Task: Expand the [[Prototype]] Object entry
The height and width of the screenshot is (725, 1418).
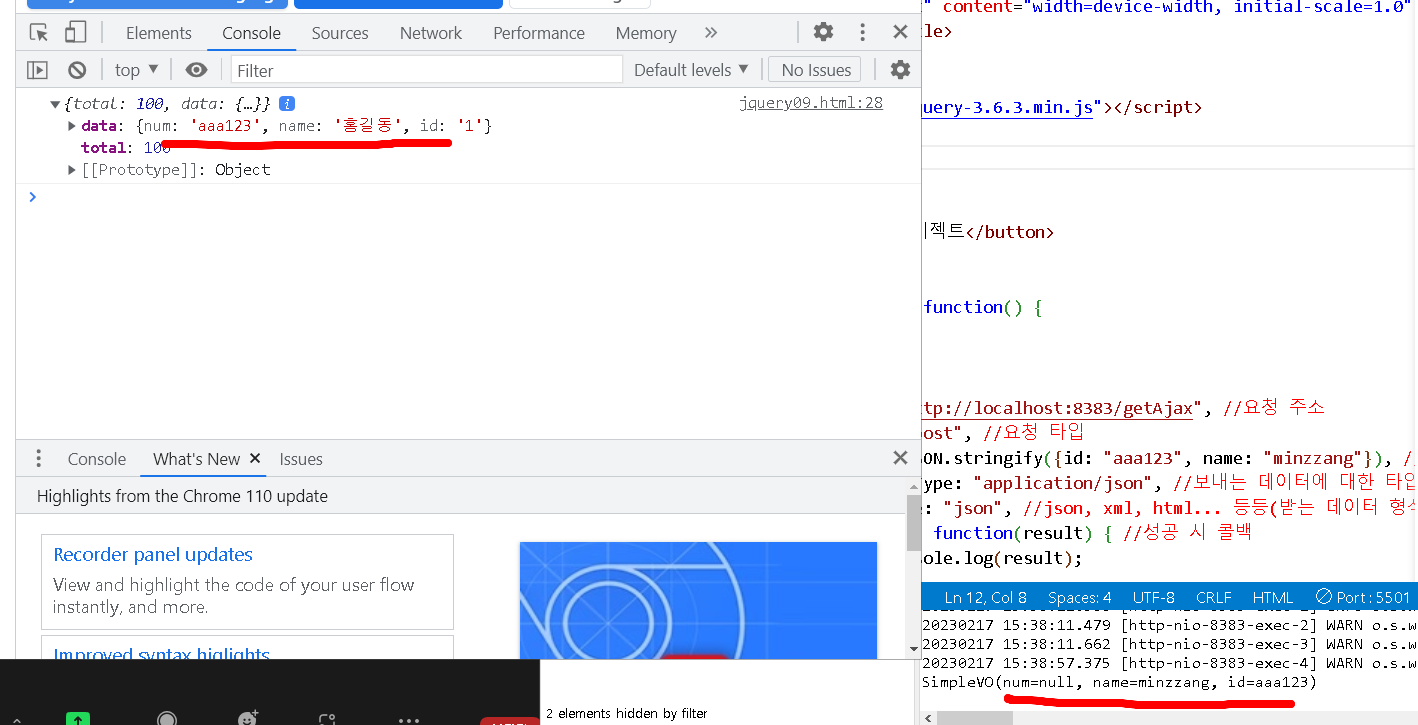Action: tap(72, 170)
